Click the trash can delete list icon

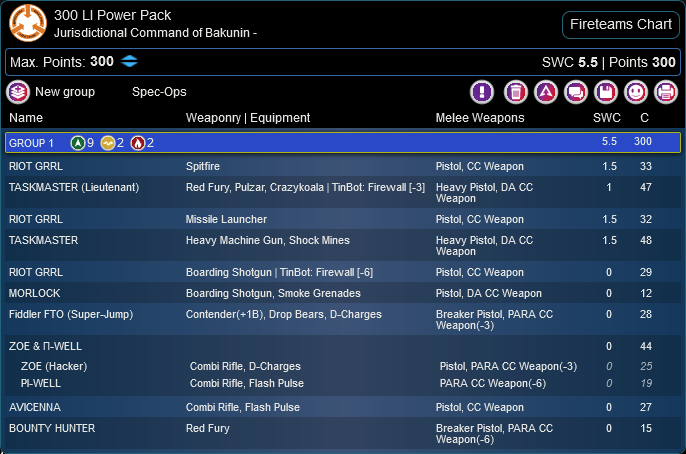(x=516, y=92)
